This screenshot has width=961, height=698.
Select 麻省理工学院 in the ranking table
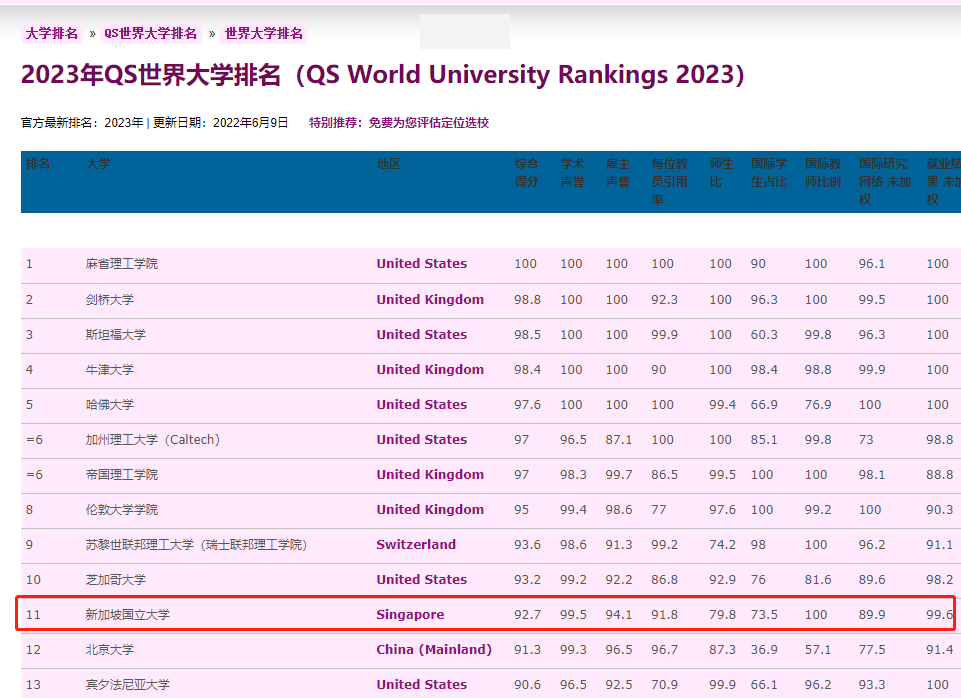tap(122, 264)
